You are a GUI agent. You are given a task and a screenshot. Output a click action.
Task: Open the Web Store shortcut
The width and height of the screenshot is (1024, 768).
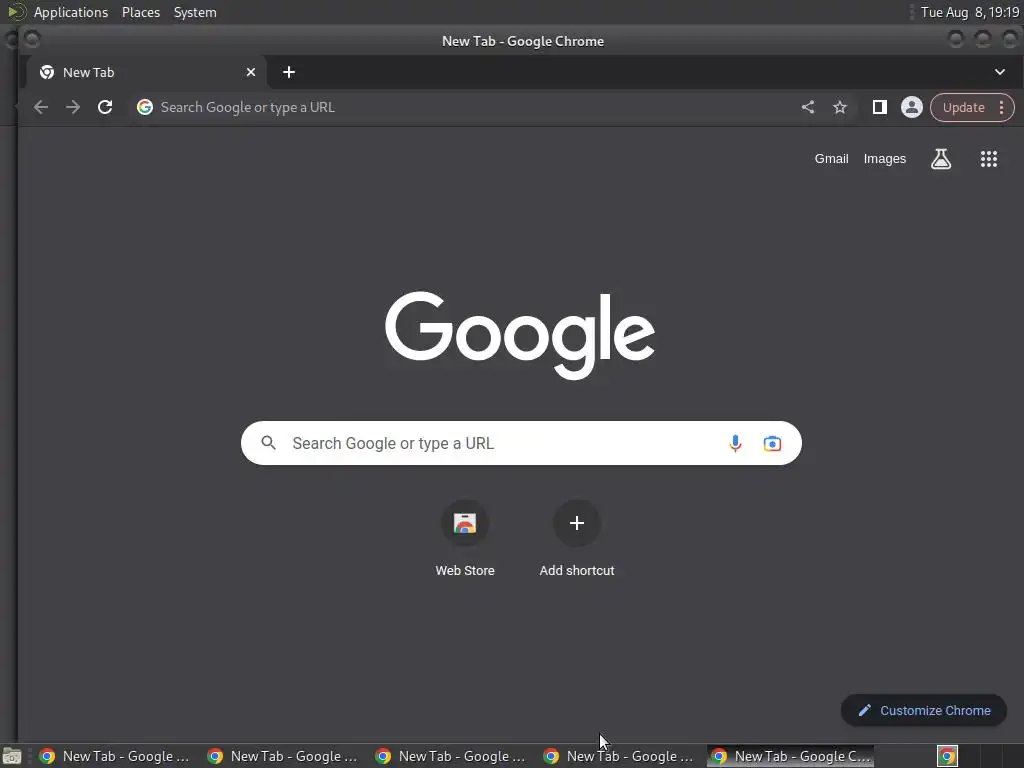coord(465,523)
